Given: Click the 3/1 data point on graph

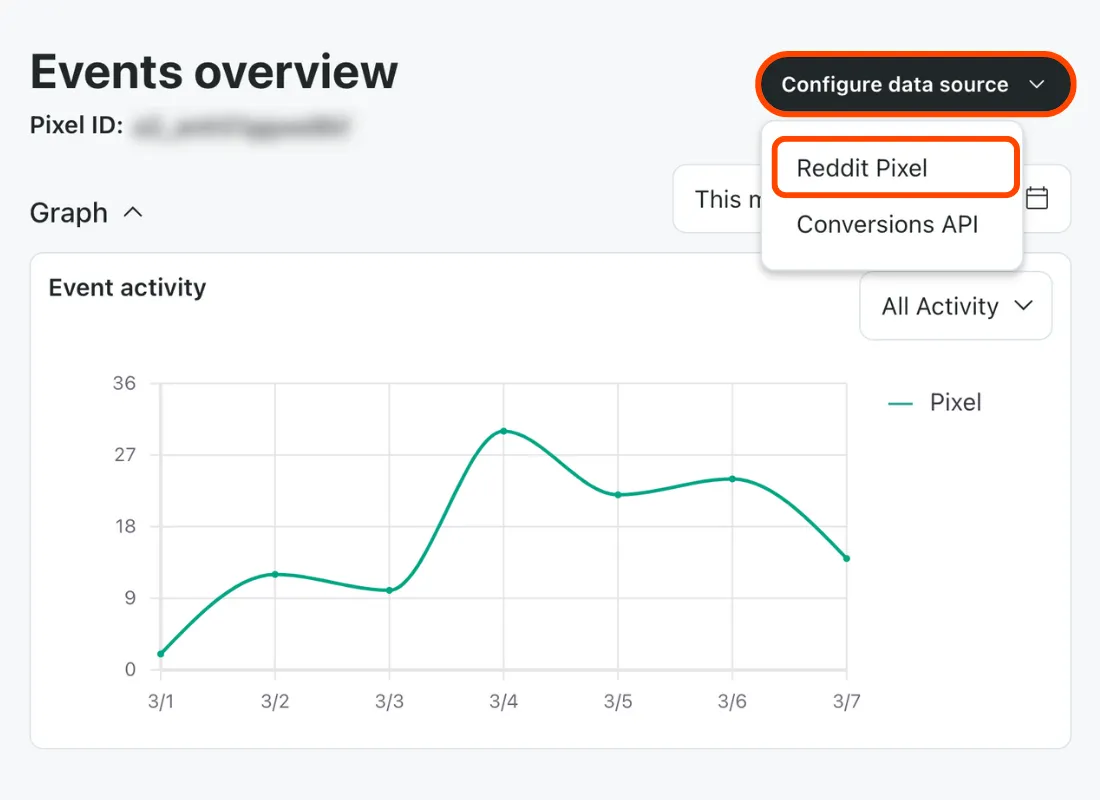Looking at the screenshot, I should pos(161,654).
